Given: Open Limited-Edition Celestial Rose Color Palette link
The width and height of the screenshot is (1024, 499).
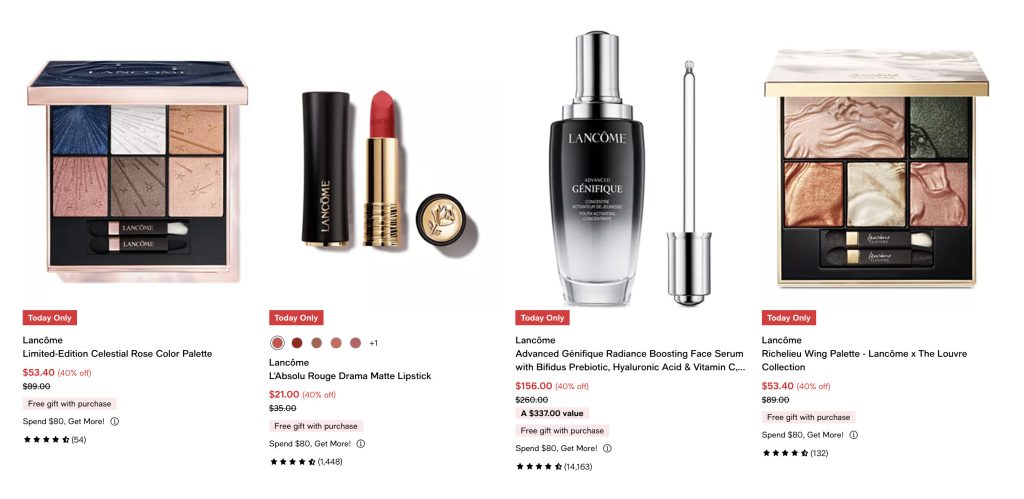Looking at the screenshot, I should point(118,353).
